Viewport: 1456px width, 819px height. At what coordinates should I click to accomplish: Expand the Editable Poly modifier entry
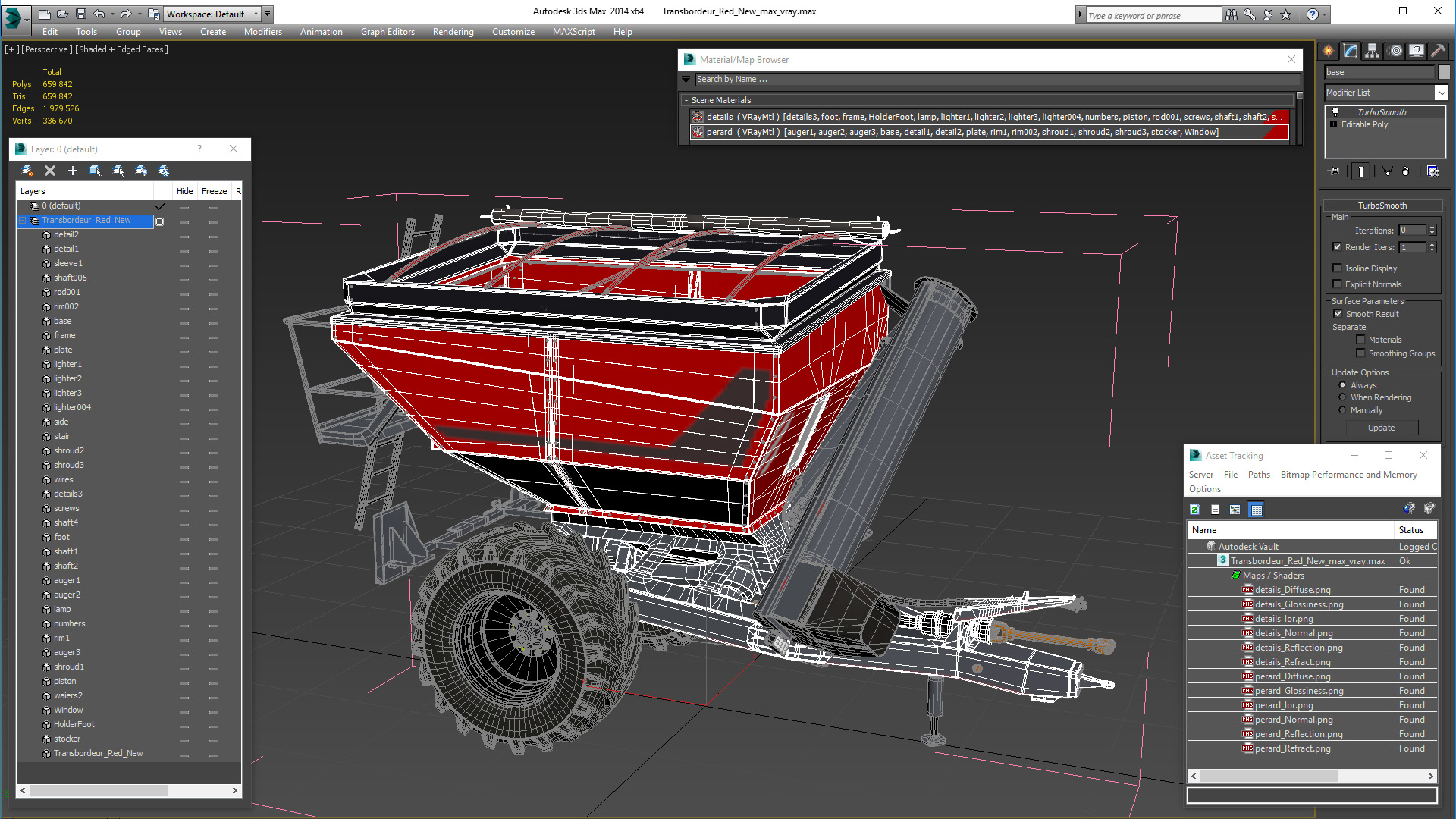pyautogui.click(x=1334, y=124)
